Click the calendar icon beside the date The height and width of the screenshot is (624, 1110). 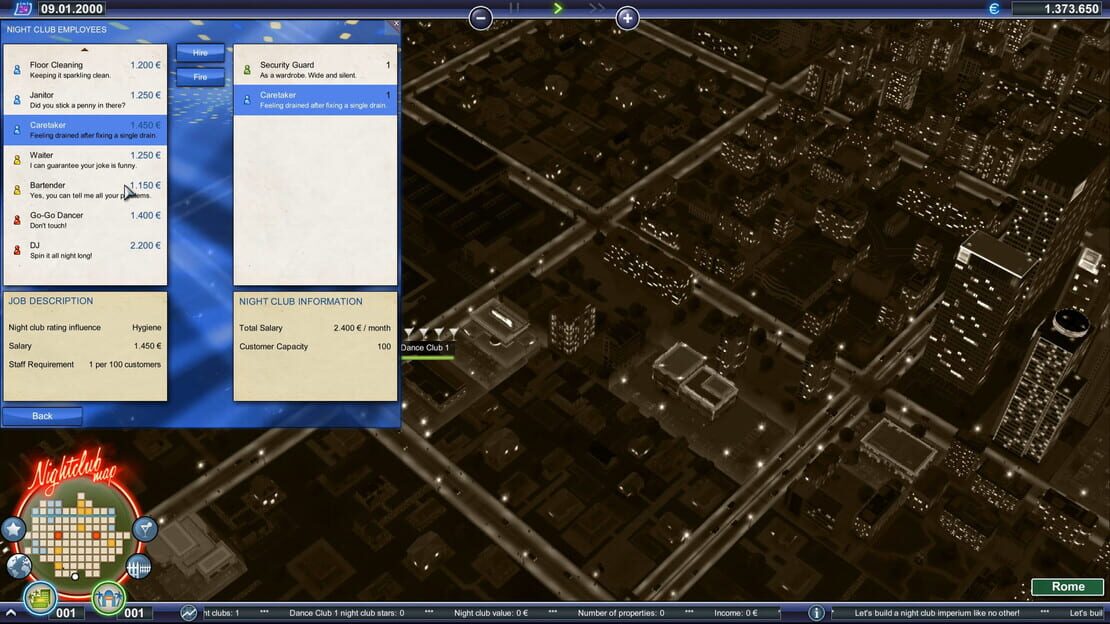23,8
